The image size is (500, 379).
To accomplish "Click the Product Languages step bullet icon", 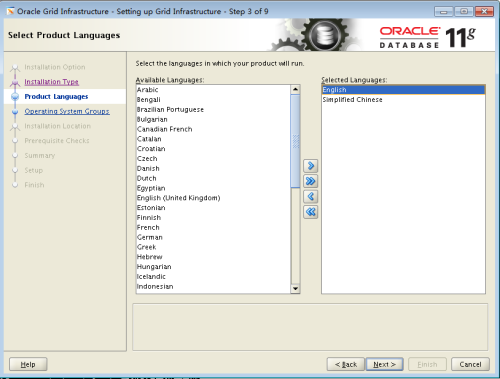I will (15, 97).
